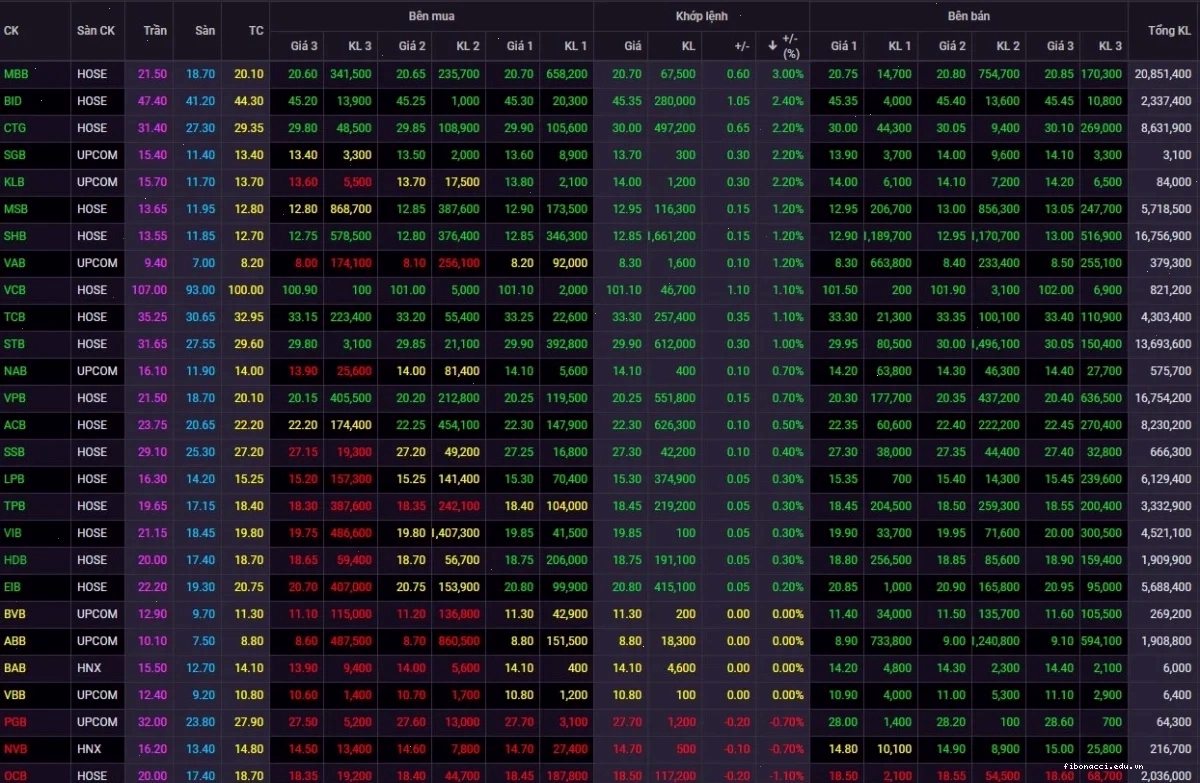Open the MBB ticker symbol
This screenshot has height=783, width=1200.
coord(16,74)
